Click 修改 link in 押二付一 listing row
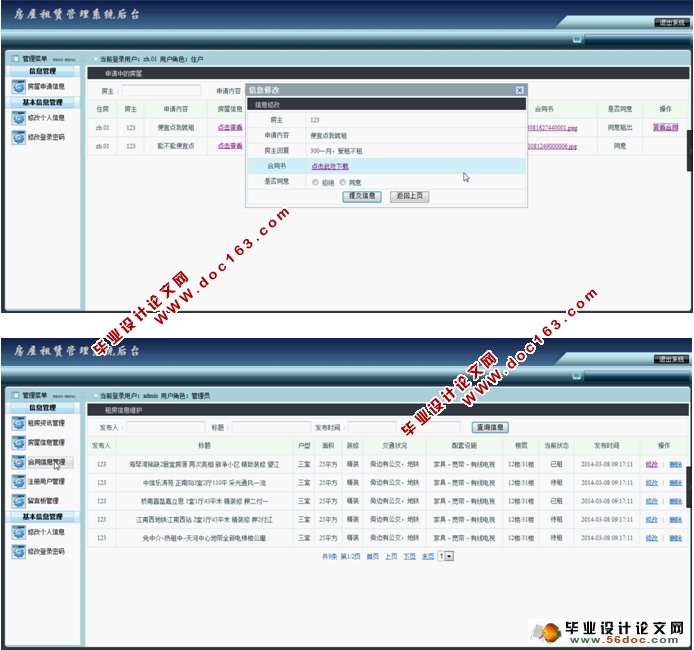Viewport: 694px width, 650px height. [x=652, y=501]
